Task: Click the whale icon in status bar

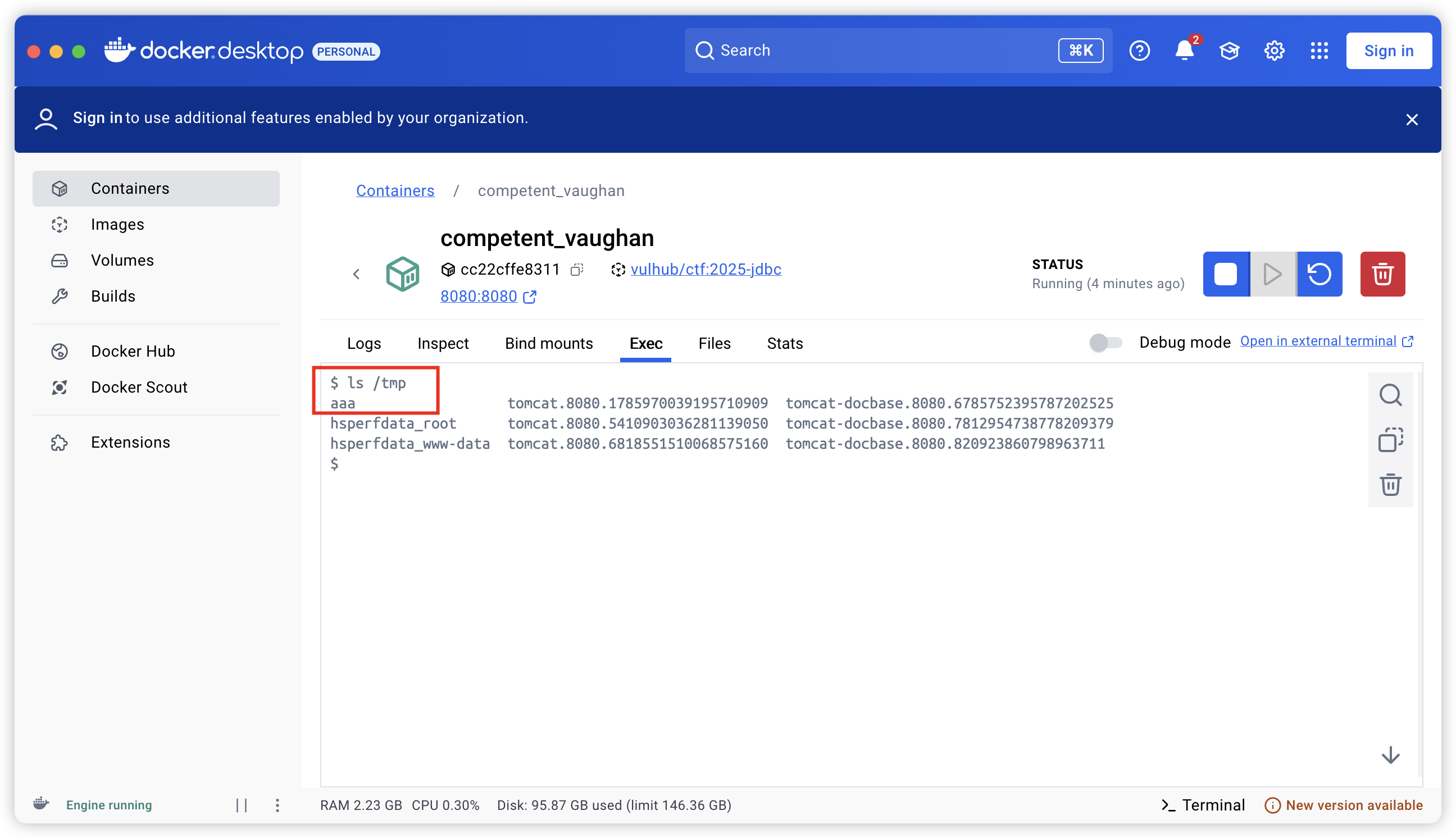Action: (x=42, y=804)
